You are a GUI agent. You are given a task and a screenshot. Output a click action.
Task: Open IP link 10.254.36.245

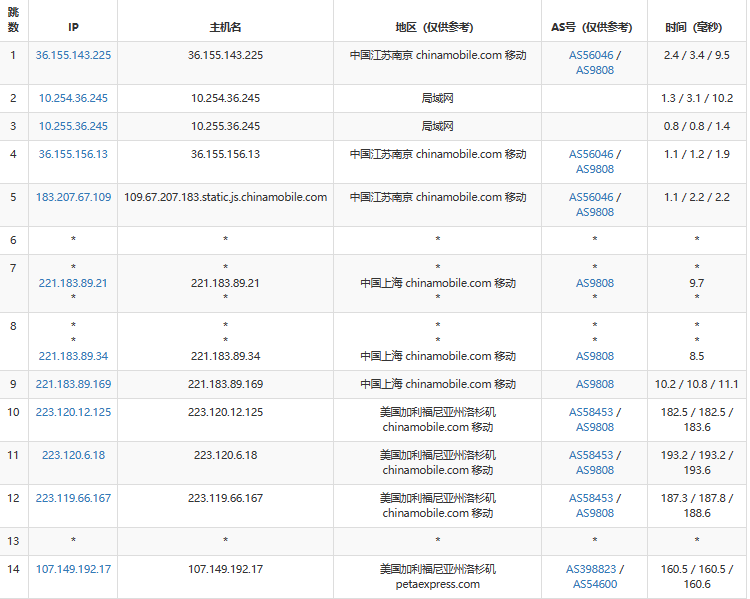coord(73,98)
